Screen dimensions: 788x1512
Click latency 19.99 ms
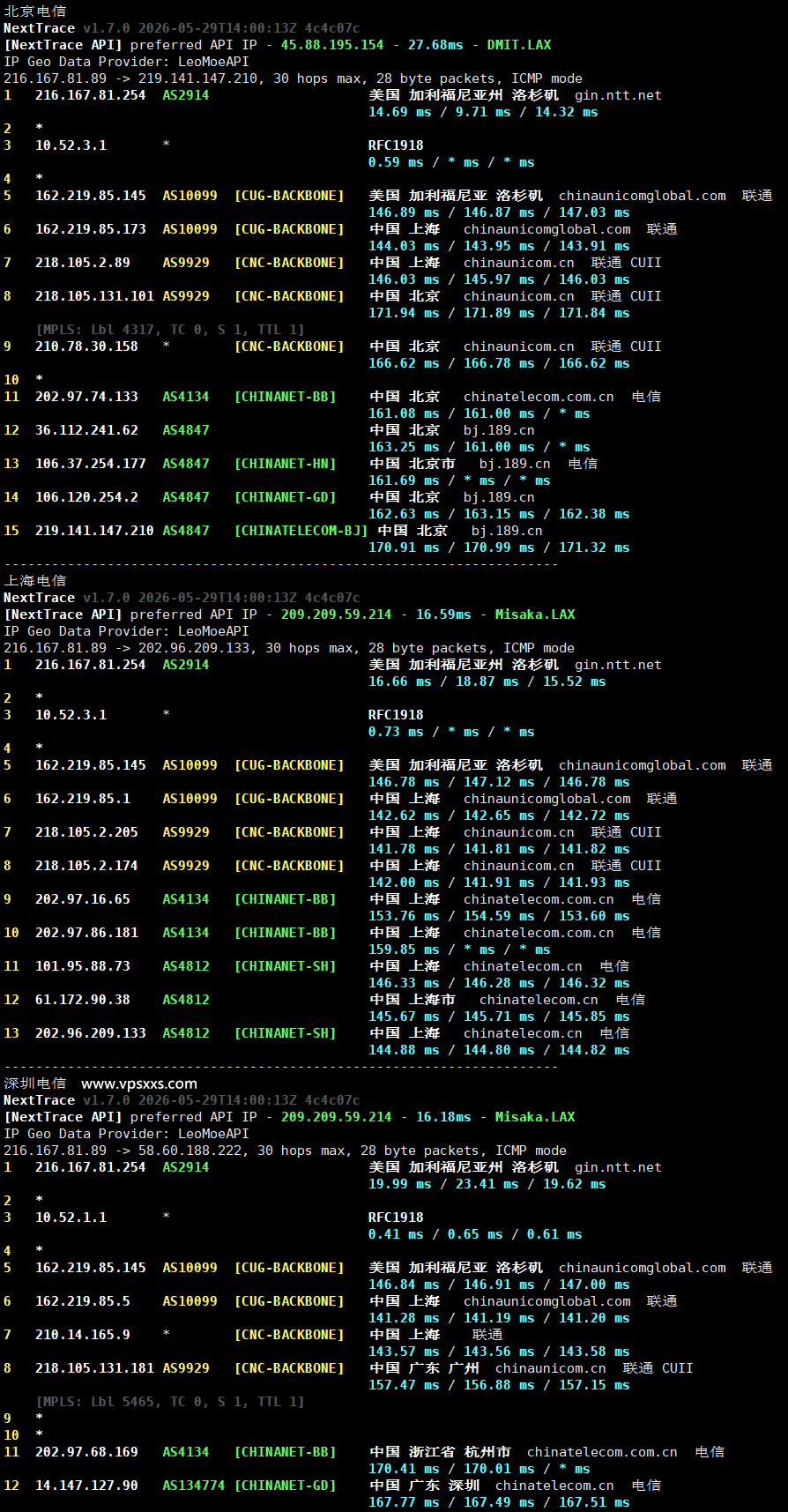tap(400, 1184)
